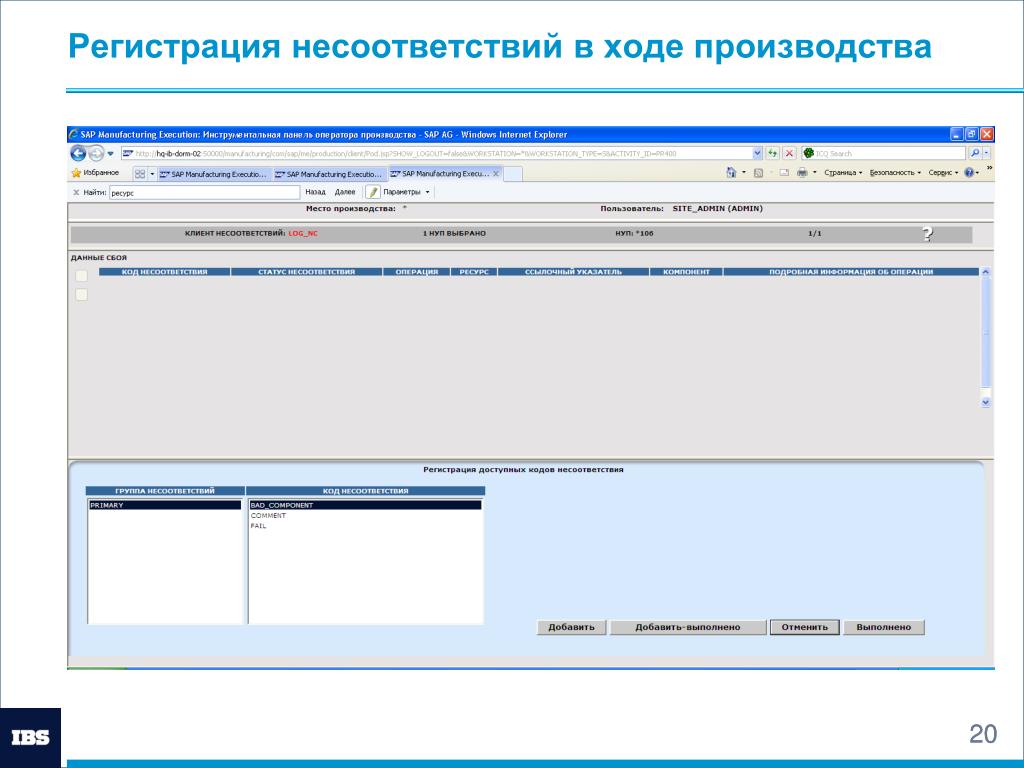This screenshot has height=768, width=1024.
Task: Open the Страница menu
Action: click(842, 173)
